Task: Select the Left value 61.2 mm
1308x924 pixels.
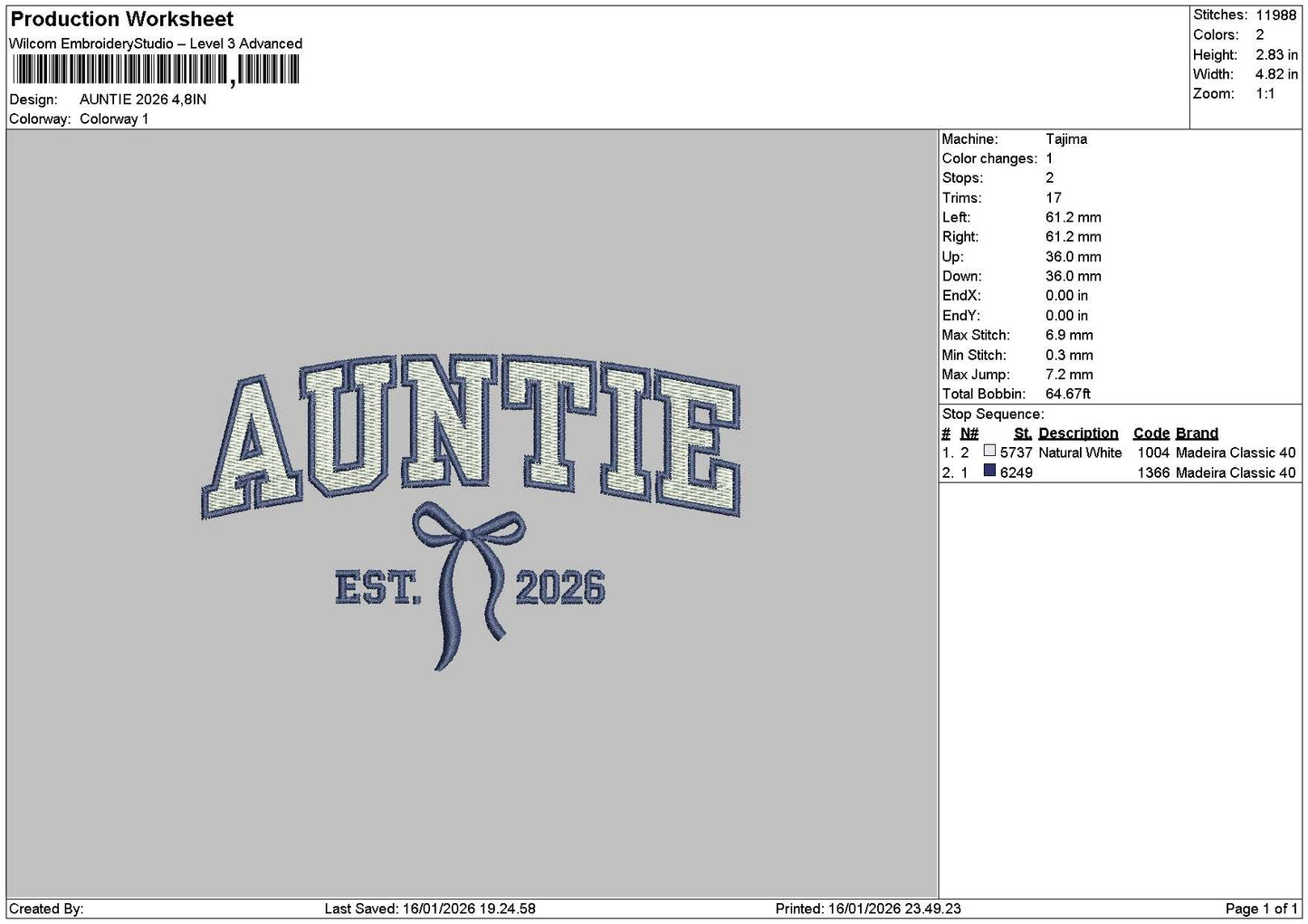Action: 1074,217
